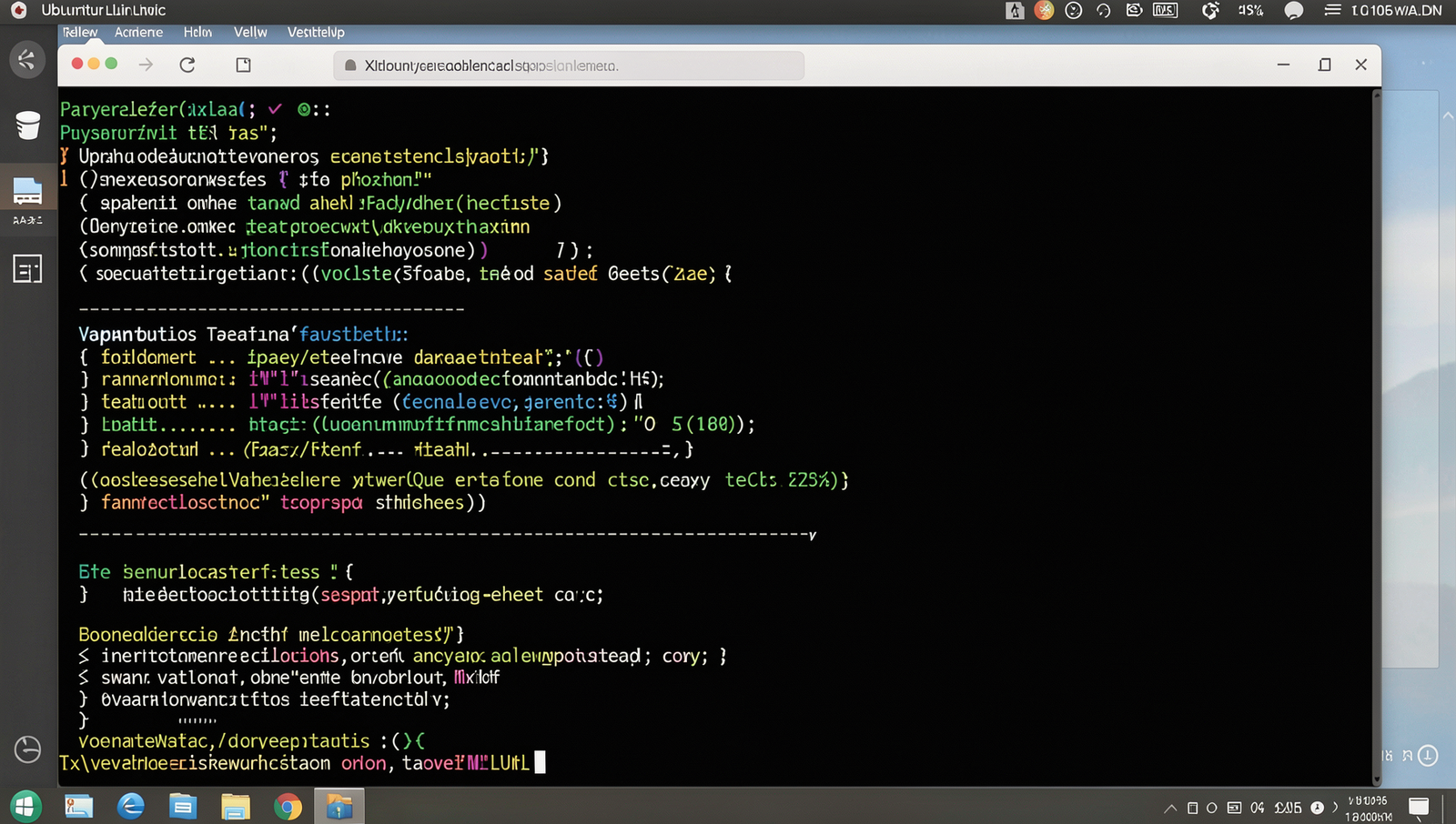Click the chevron next to taskbar clock
Image resolution: width=1456 pixels, height=824 pixels.
[1336, 807]
